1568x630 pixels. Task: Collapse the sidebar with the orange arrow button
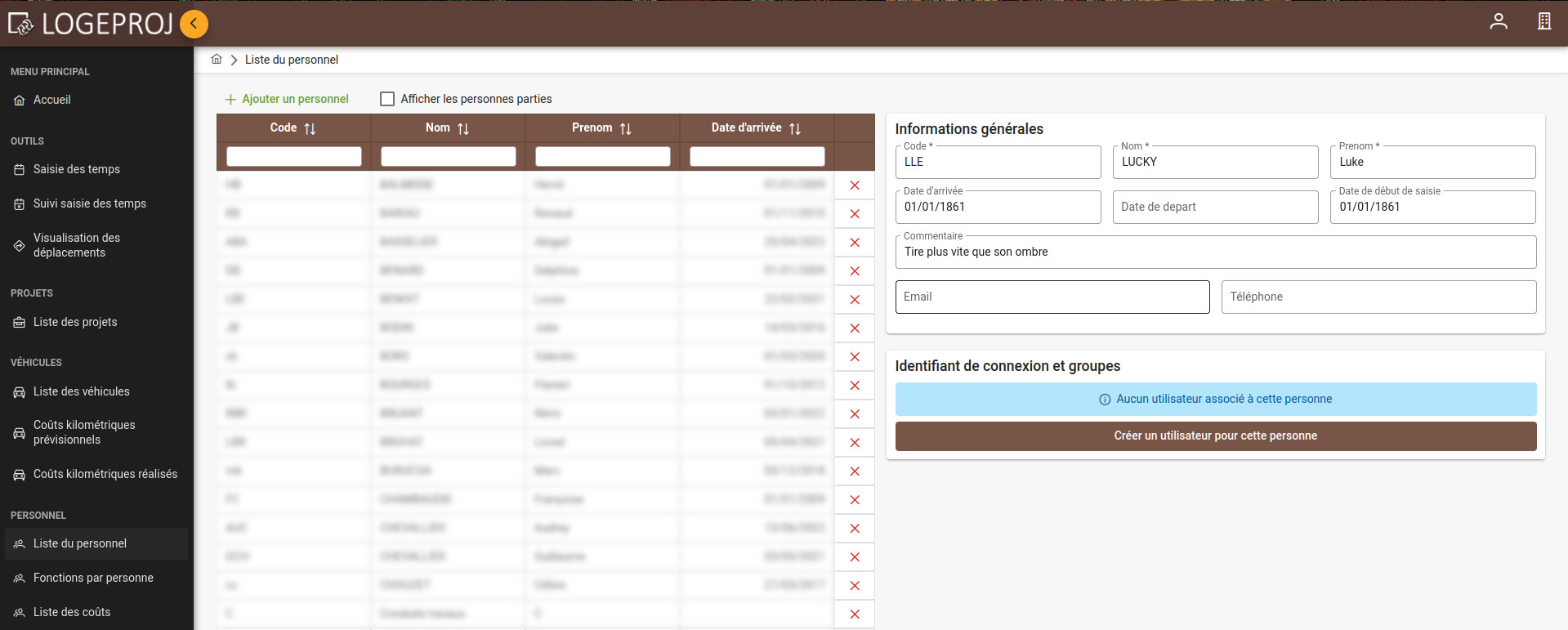click(x=194, y=24)
